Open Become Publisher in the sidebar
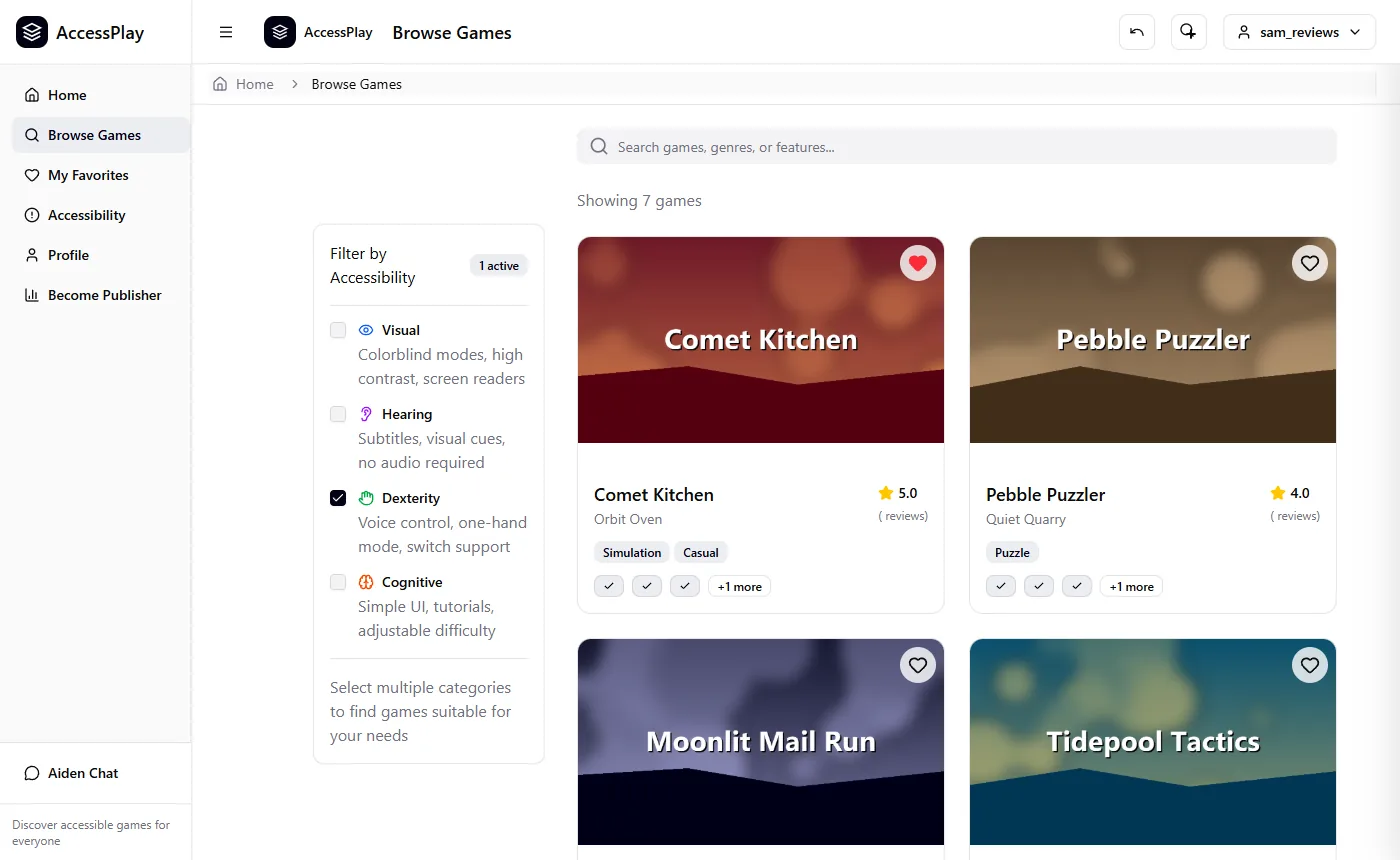The width and height of the screenshot is (1400, 860). [100, 295]
